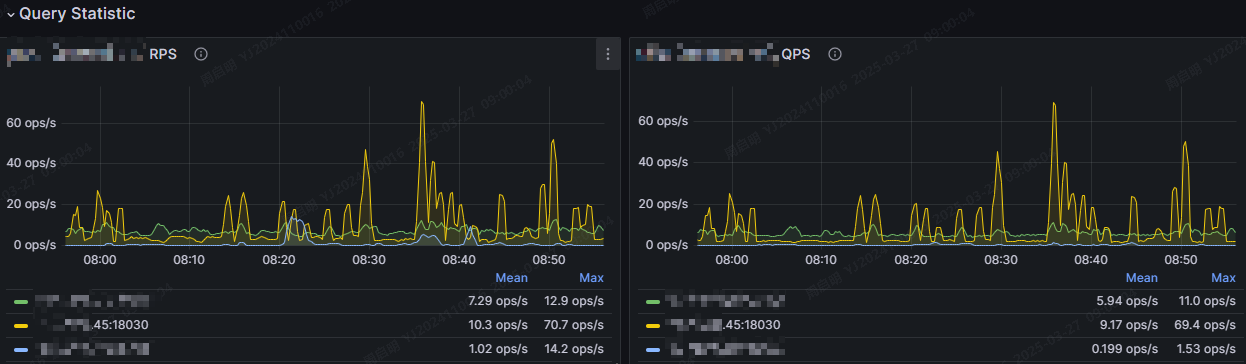
Task: Open the RPS panel three-dot menu
Action: (607, 55)
